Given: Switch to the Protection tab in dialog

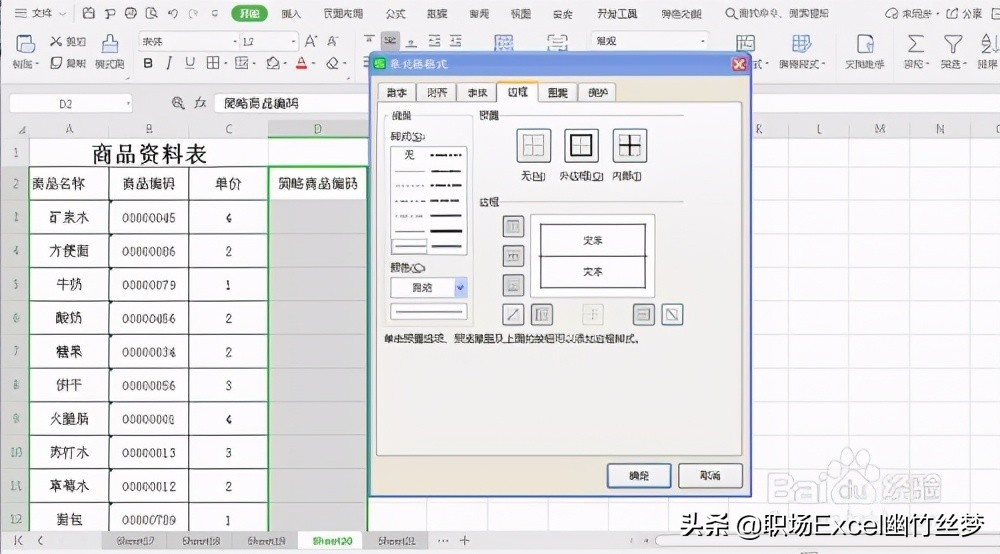Looking at the screenshot, I should point(598,92).
